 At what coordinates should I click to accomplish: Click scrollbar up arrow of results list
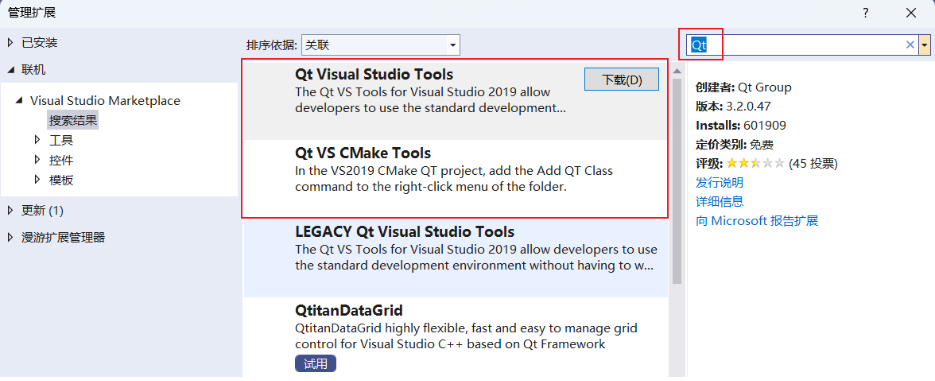point(677,71)
